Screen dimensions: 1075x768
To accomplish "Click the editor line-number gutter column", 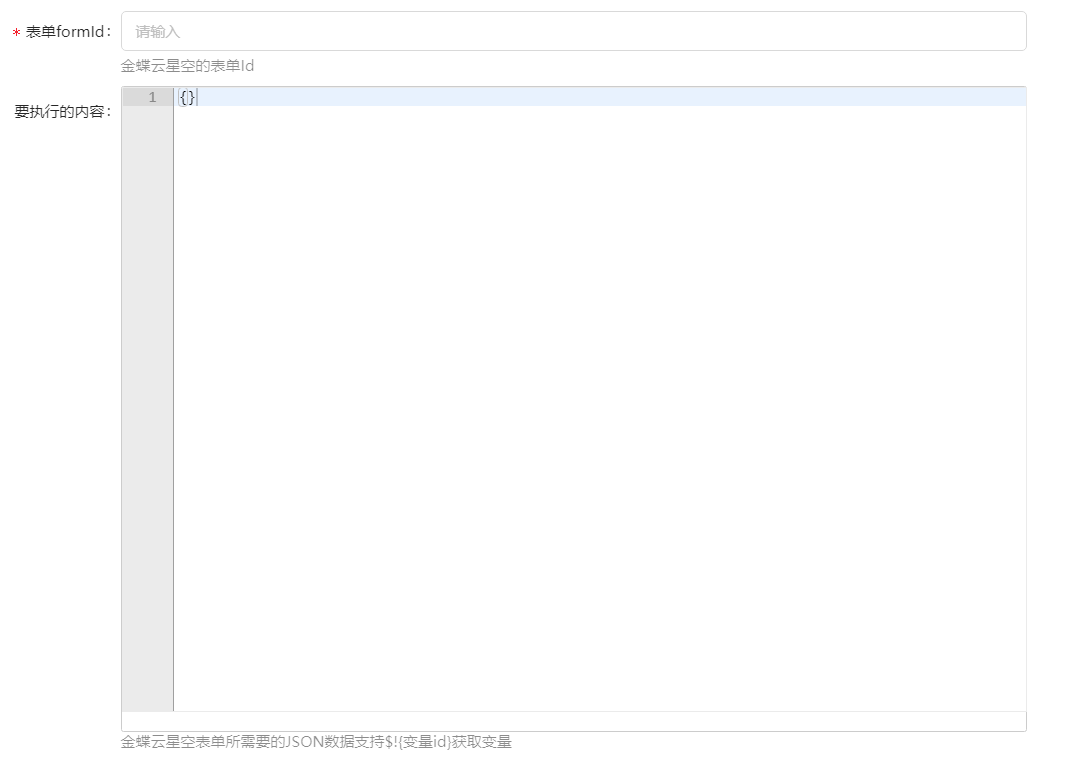I will coord(148,300).
